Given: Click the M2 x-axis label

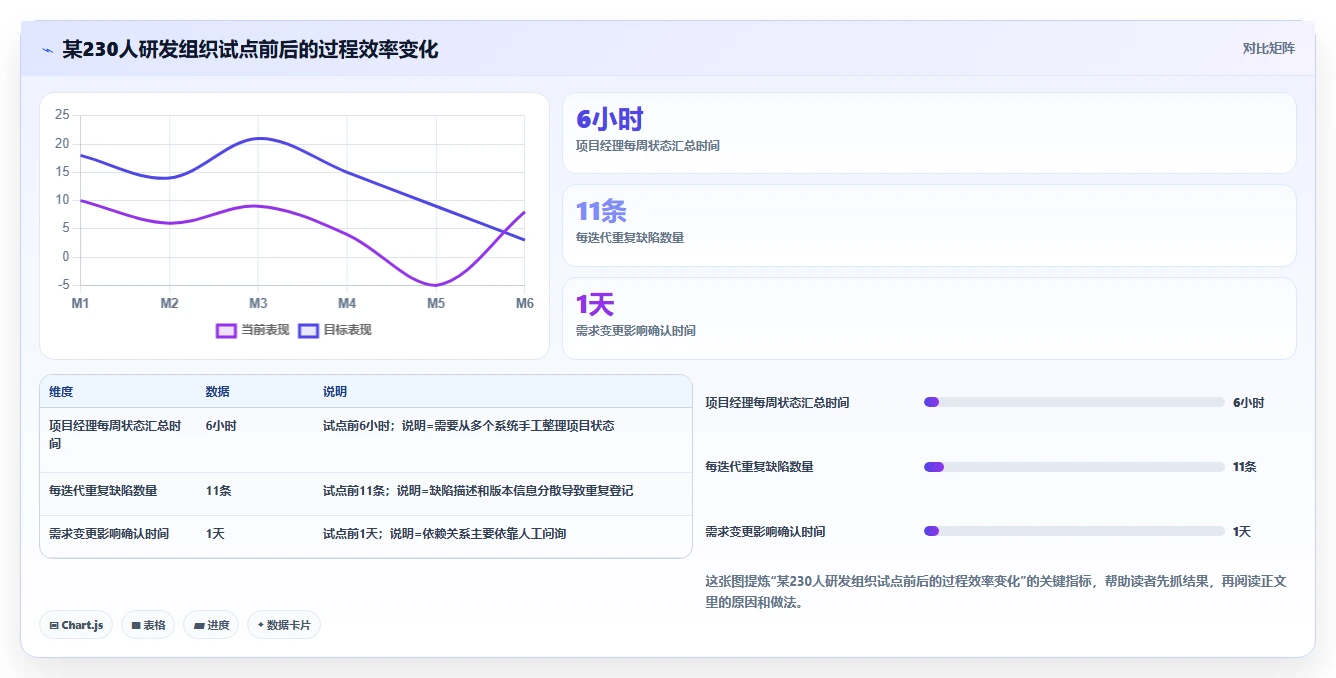Looking at the screenshot, I should tap(169, 303).
